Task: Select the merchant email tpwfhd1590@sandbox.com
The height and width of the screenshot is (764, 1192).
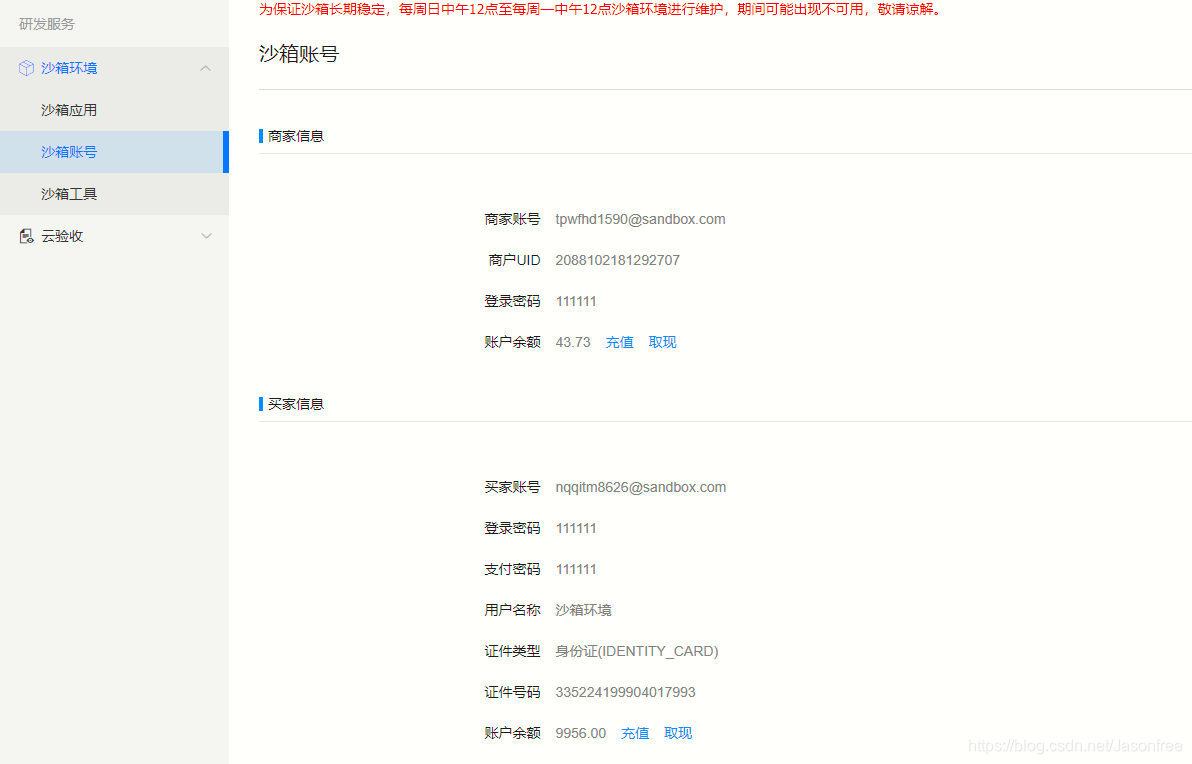Action: coord(640,219)
